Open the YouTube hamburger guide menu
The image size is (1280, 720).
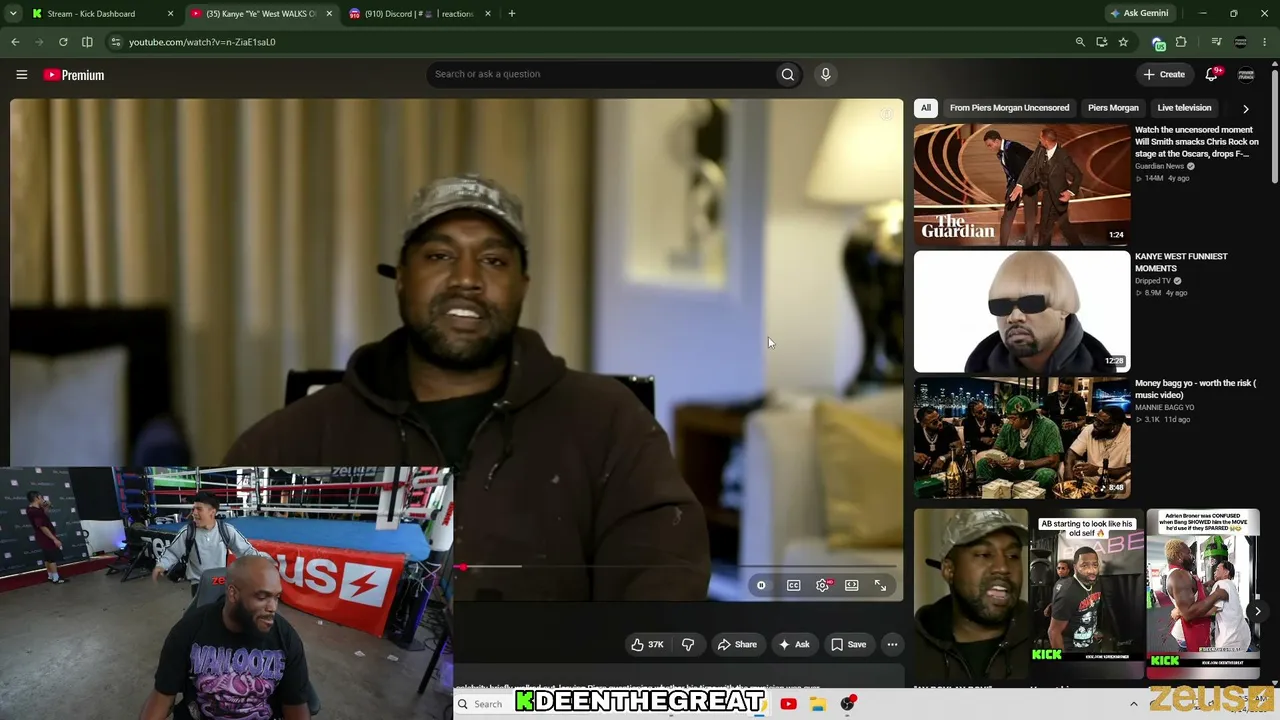21,75
